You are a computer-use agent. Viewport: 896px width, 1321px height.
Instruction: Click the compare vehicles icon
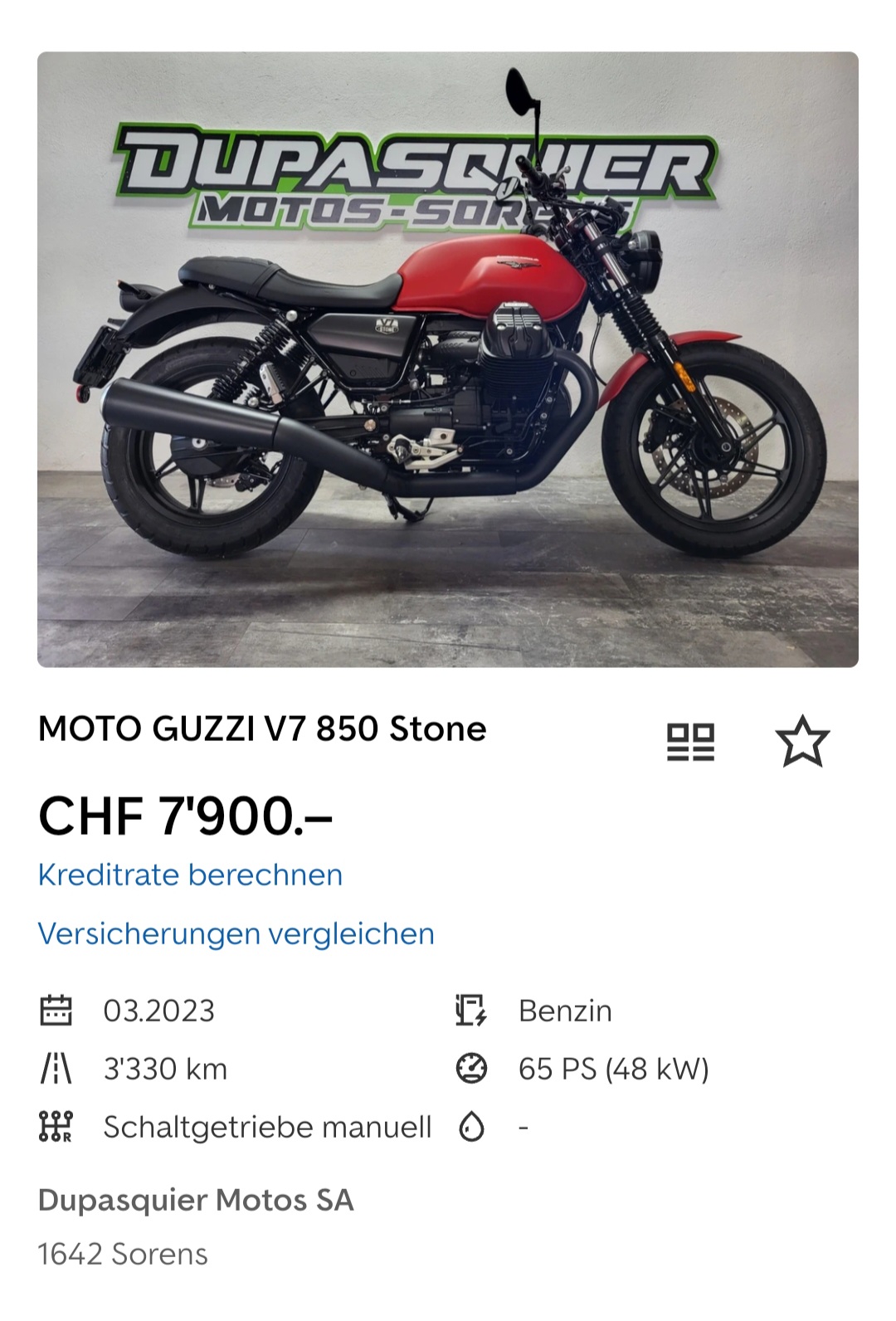690,742
